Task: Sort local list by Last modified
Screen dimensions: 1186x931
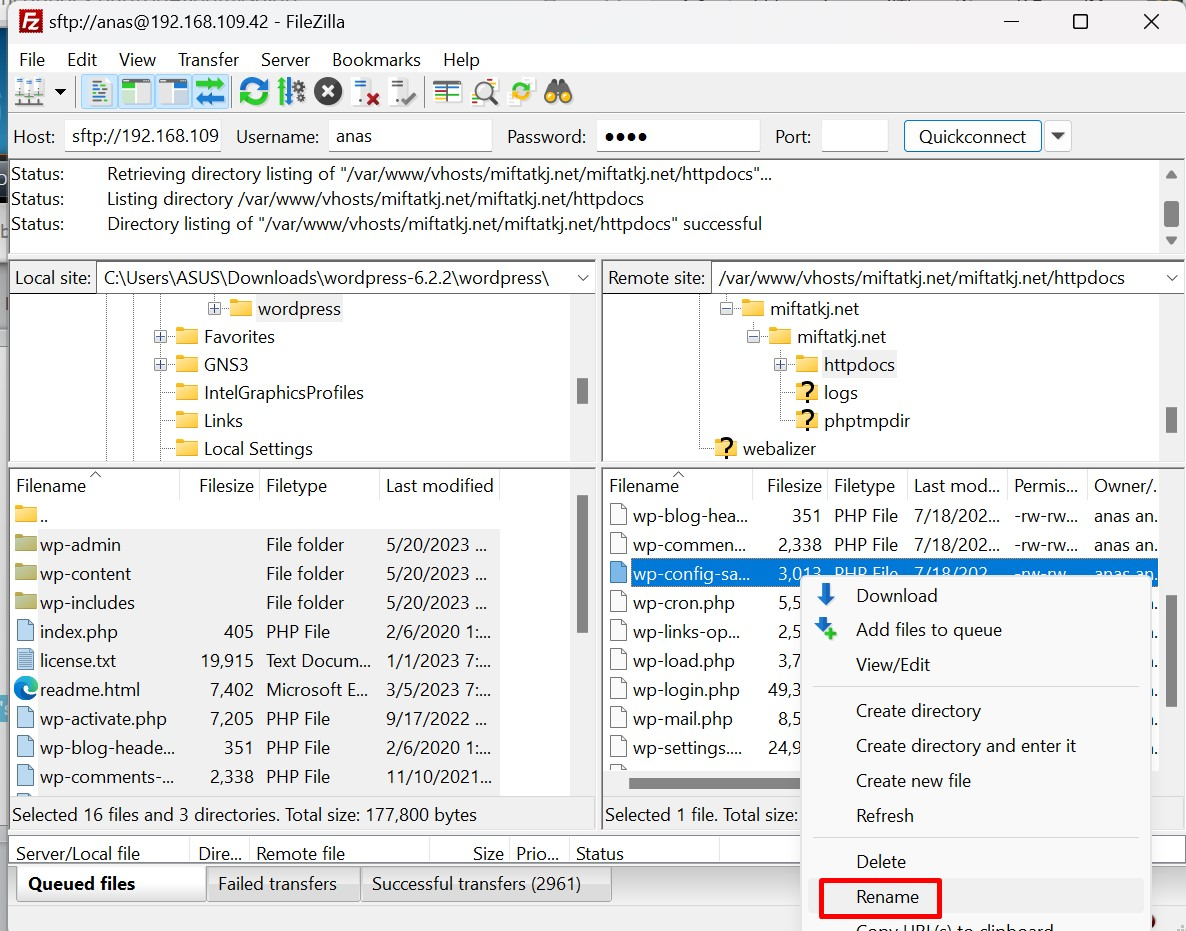Action: [x=439, y=486]
